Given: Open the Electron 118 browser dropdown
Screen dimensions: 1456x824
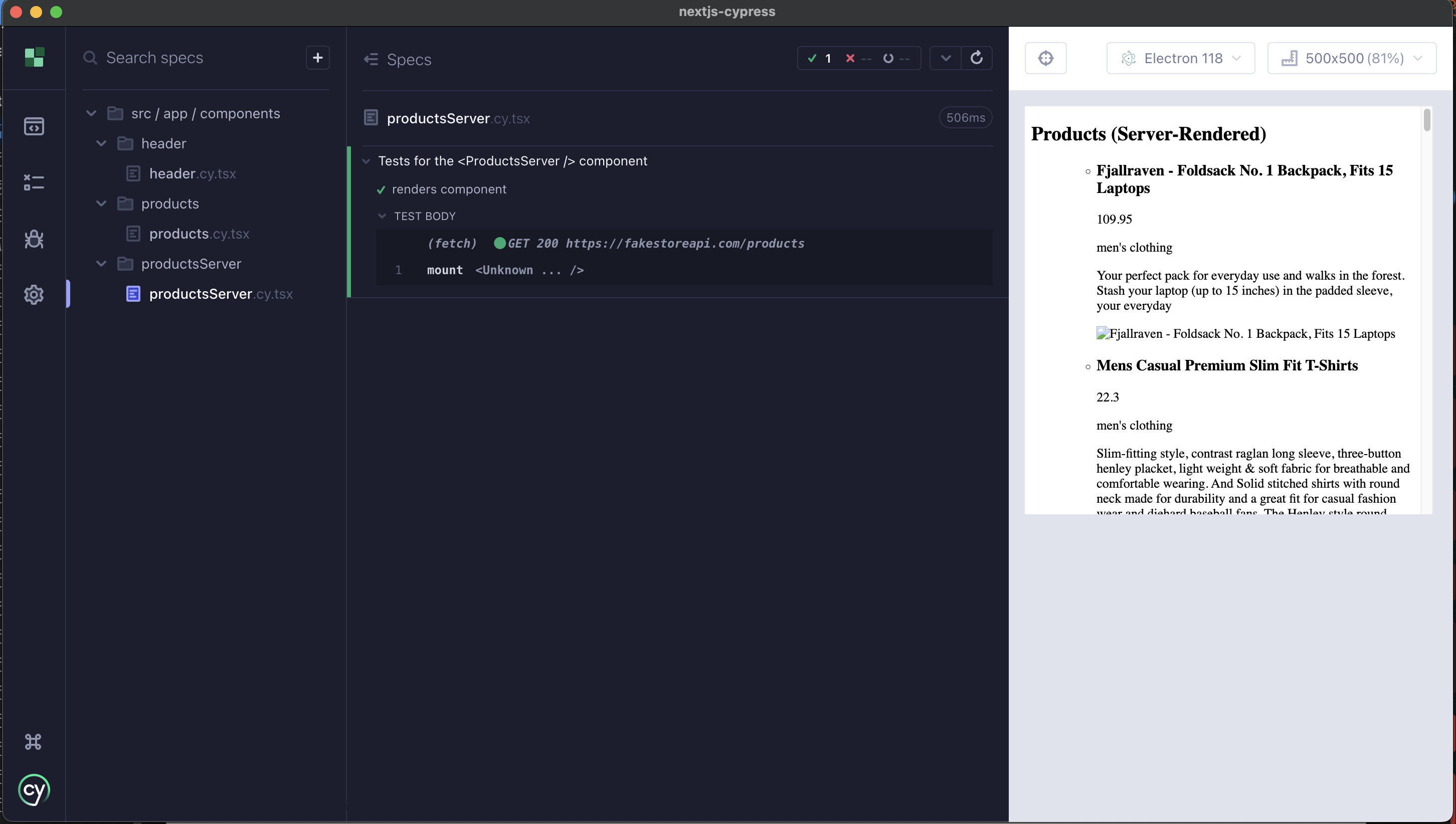Looking at the screenshot, I should pos(1181,58).
